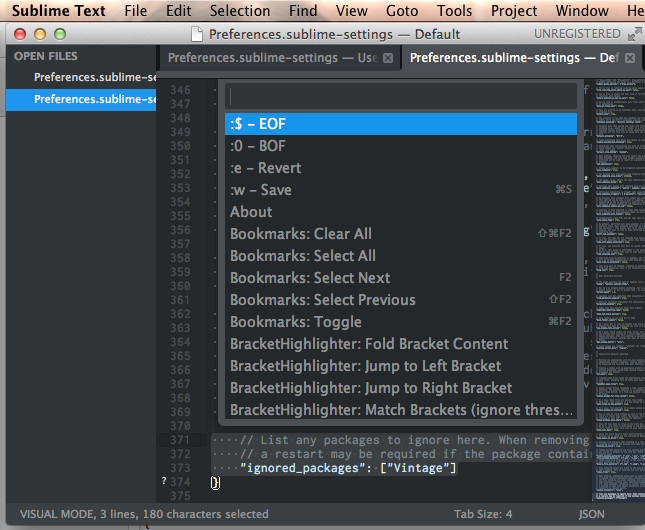Select the ':$ – EOF' command
Screen dimensions: 645x530
click(x=401, y=124)
